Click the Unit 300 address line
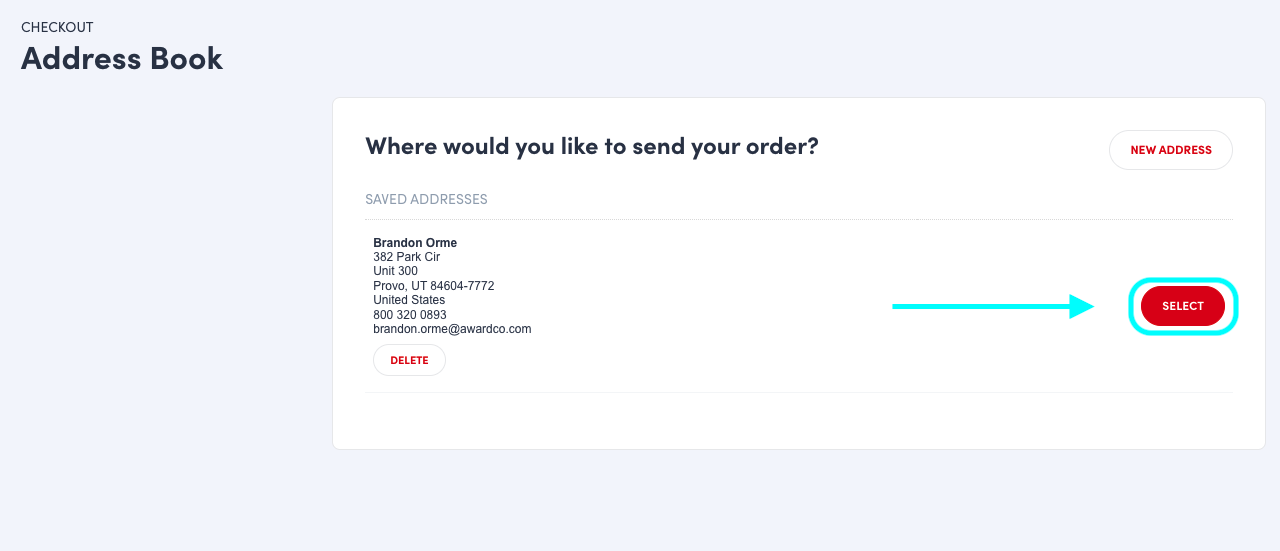 (396, 271)
